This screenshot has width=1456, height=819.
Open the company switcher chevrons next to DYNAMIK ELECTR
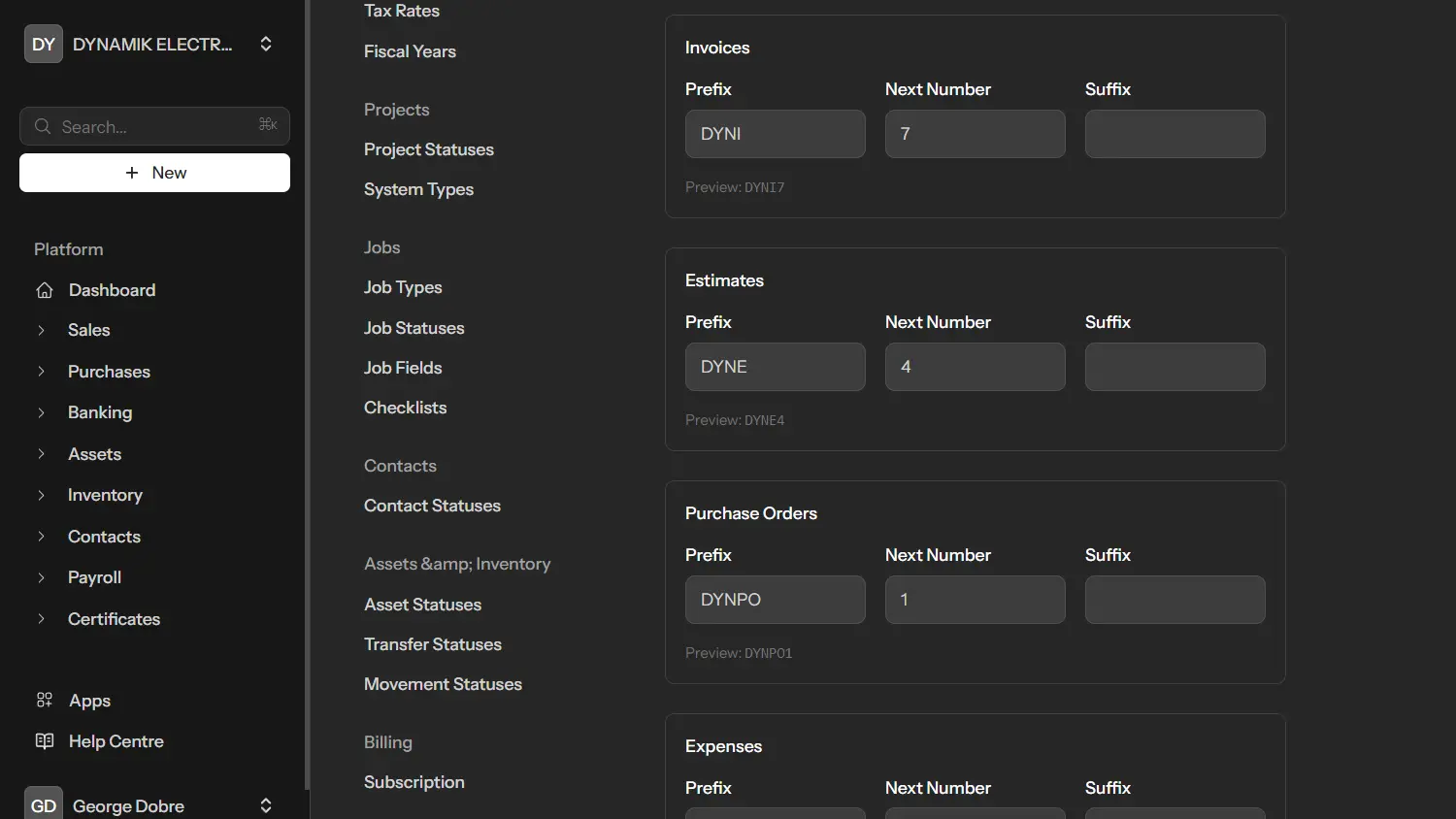click(x=266, y=44)
